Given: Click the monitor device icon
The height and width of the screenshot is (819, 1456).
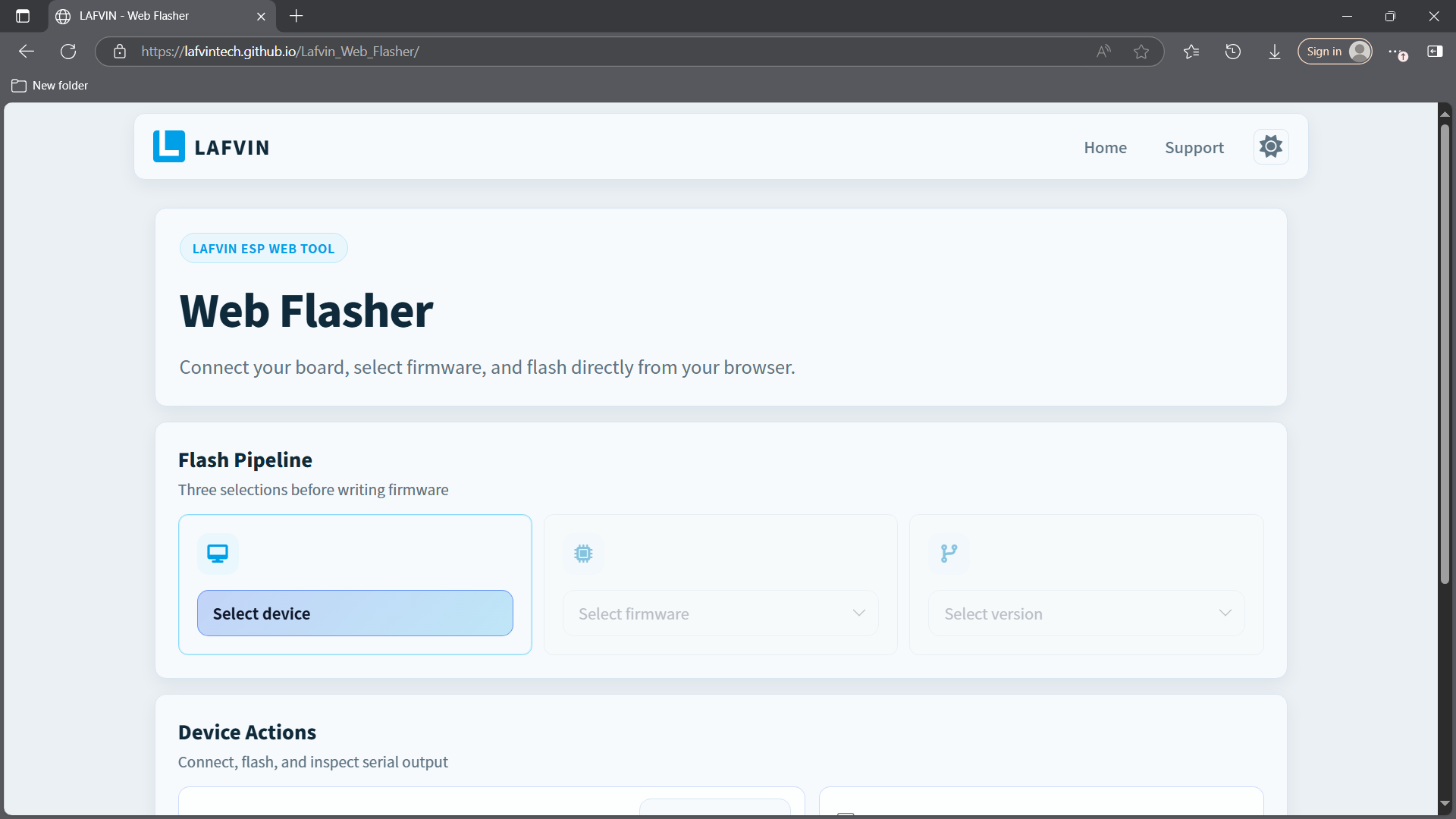Looking at the screenshot, I should pyautogui.click(x=218, y=554).
